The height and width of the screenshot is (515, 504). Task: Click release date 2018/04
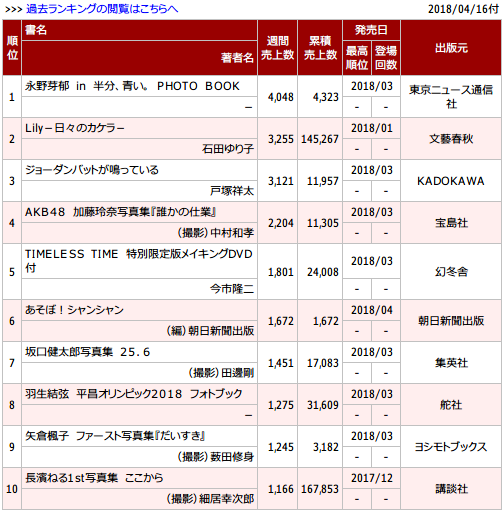tap(372, 310)
